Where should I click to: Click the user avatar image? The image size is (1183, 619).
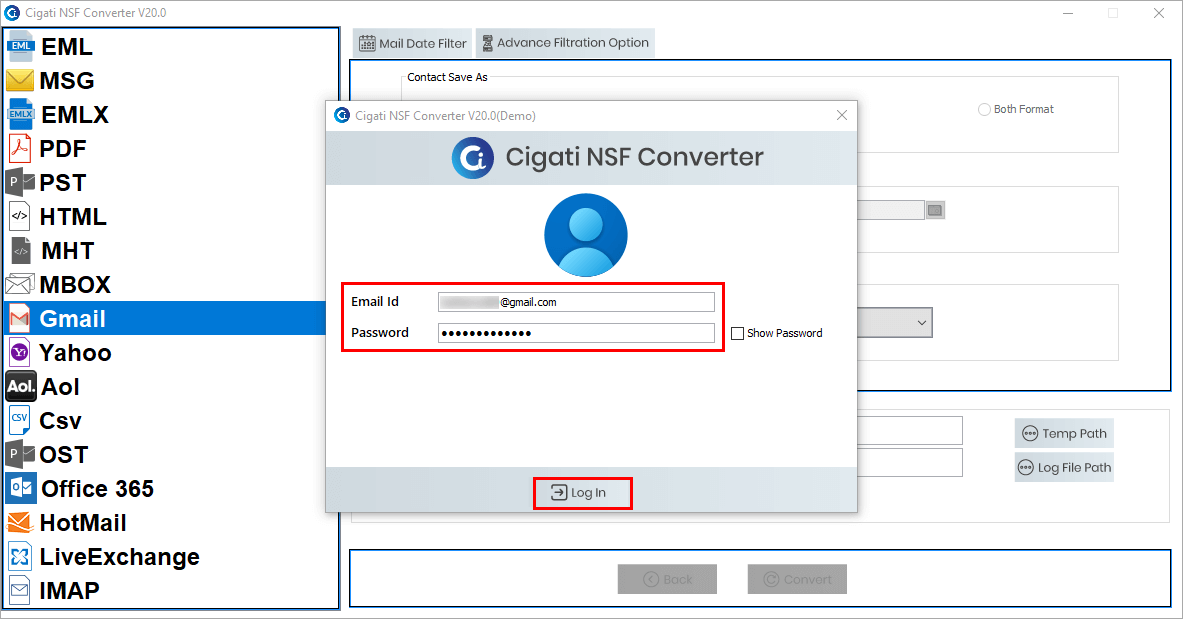(585, 235)
